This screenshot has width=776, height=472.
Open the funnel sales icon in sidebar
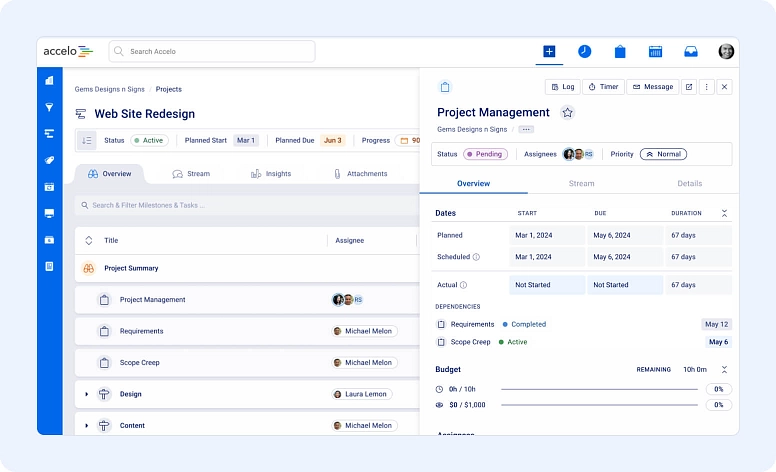tap(49, 107)
